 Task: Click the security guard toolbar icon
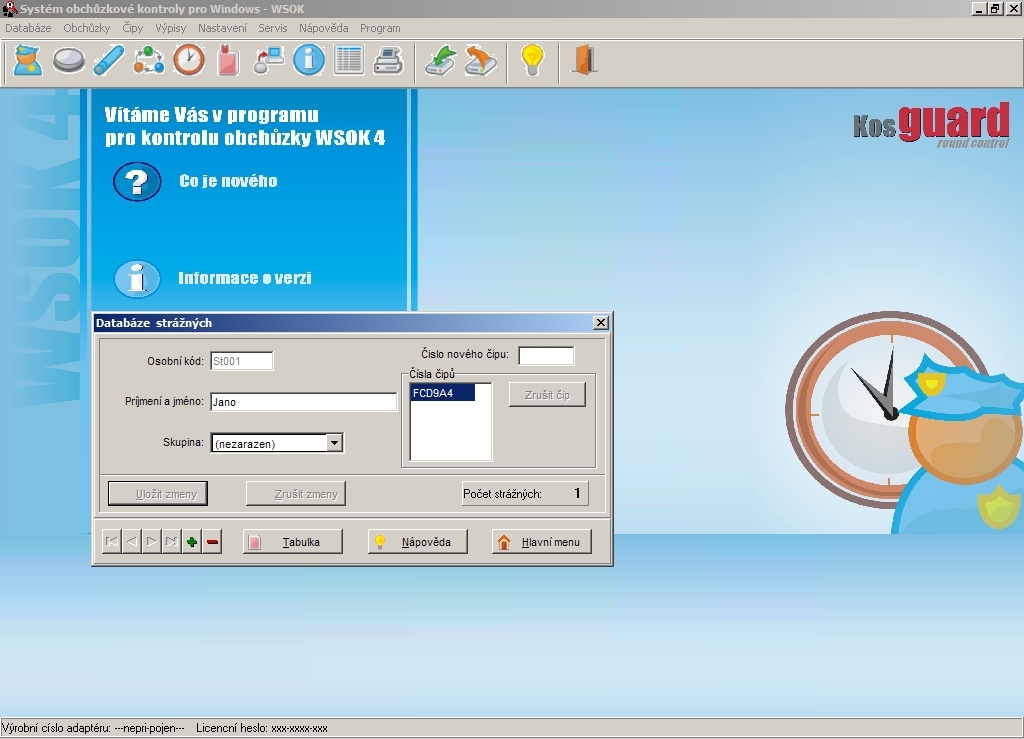[x=27, y=61]
